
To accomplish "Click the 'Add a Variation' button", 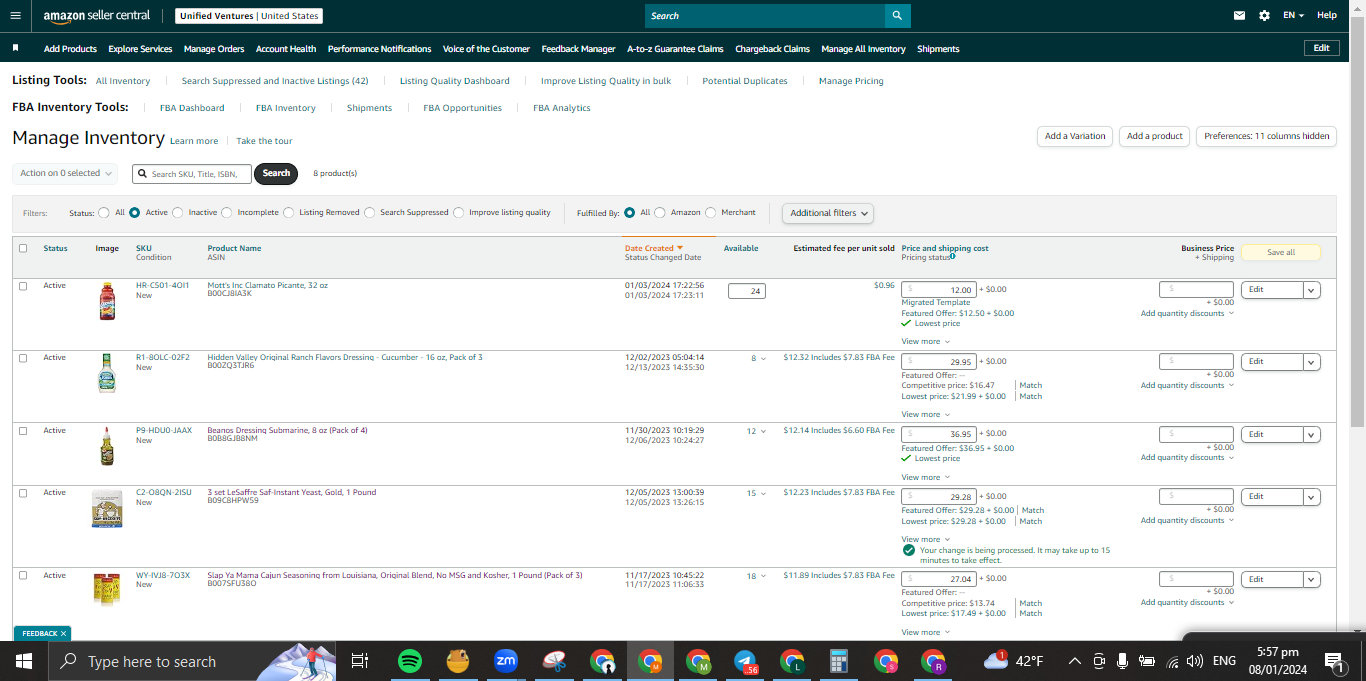I will (x=1075, y=136).
